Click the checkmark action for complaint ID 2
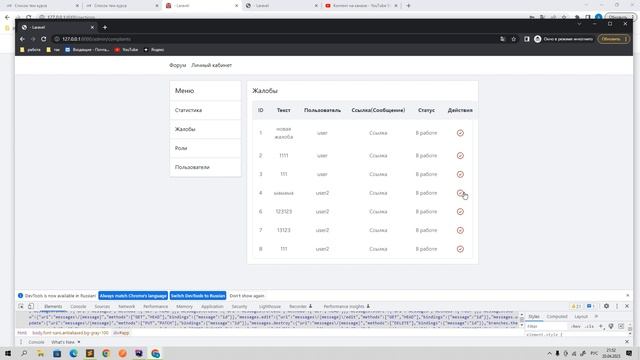 coord(460,156)
